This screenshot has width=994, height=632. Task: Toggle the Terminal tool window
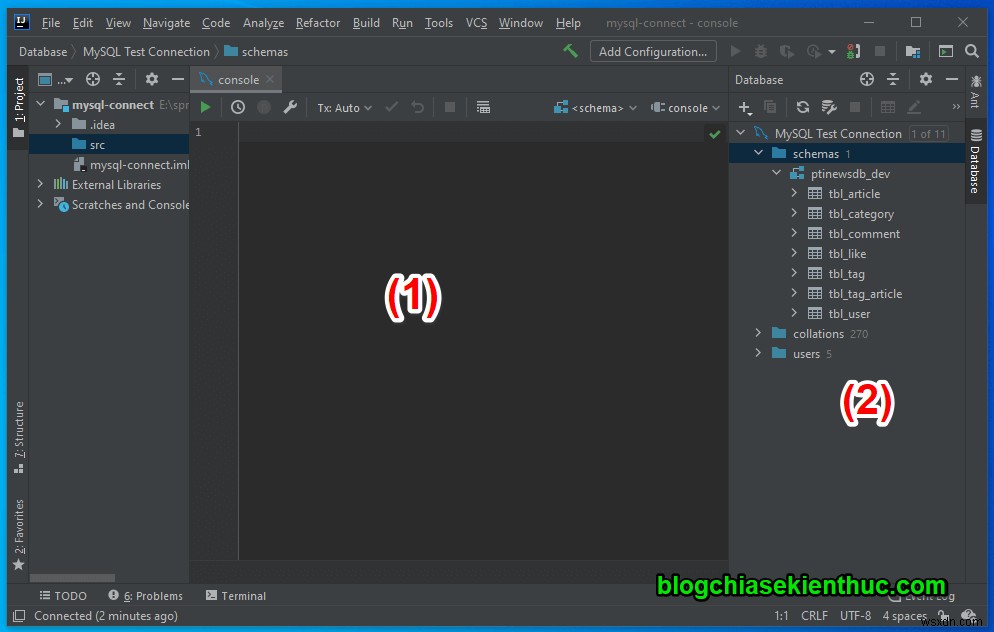coord(236,595)
